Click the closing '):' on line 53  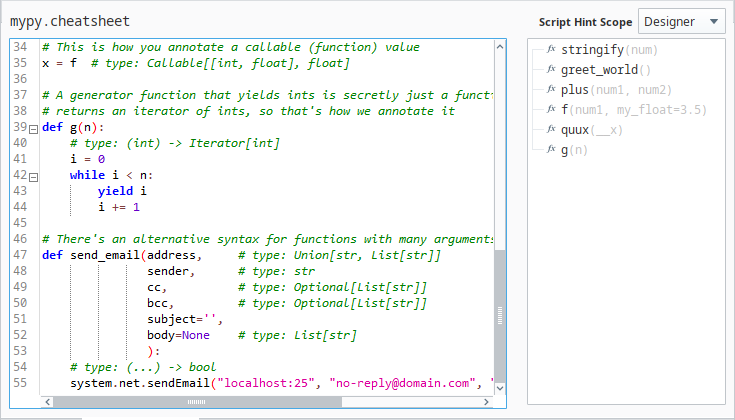(154, 351)
